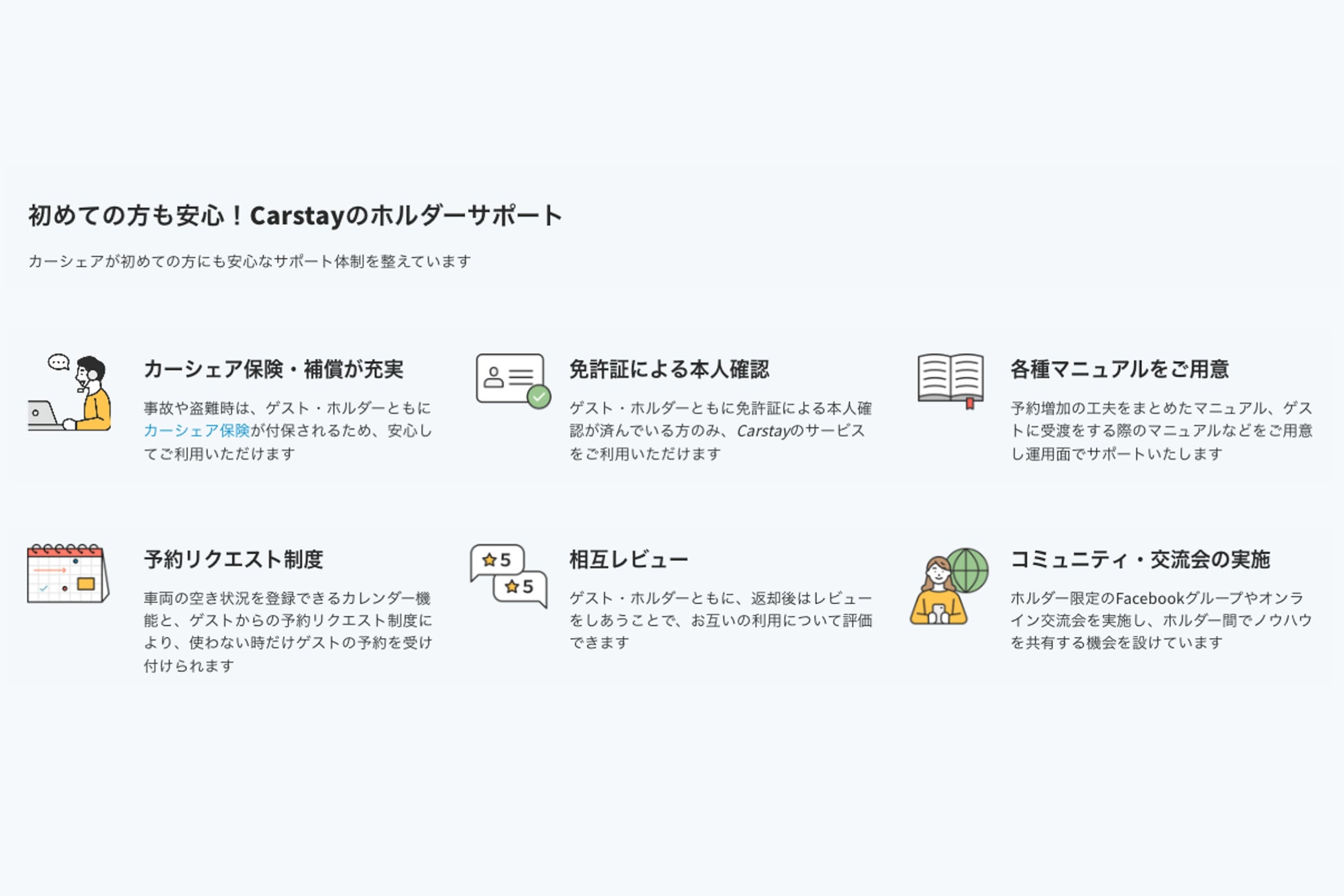The width and height of the screenshot is (1344, 896).
Task: Click the calendar reservation icon
Action: point(67,573)
